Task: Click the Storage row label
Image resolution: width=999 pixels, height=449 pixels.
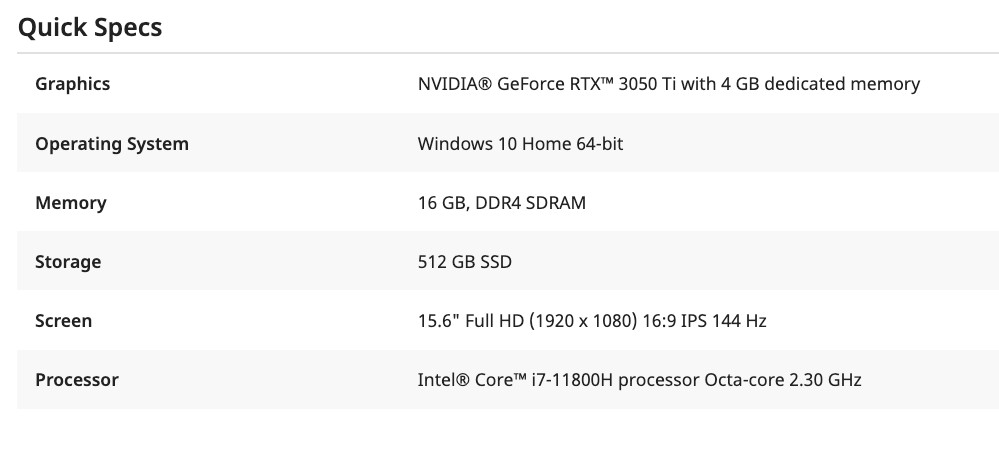Action: (68, 262)
